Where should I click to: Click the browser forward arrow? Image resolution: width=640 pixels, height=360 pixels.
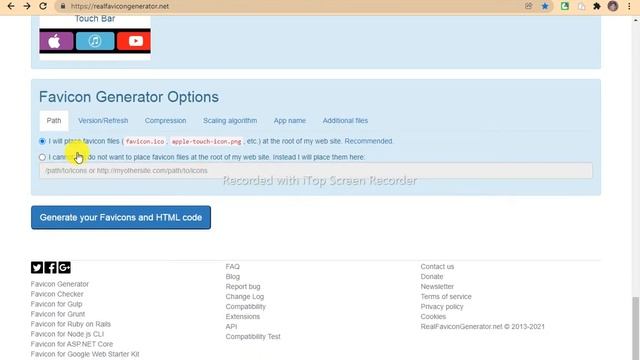pos(27,6)
